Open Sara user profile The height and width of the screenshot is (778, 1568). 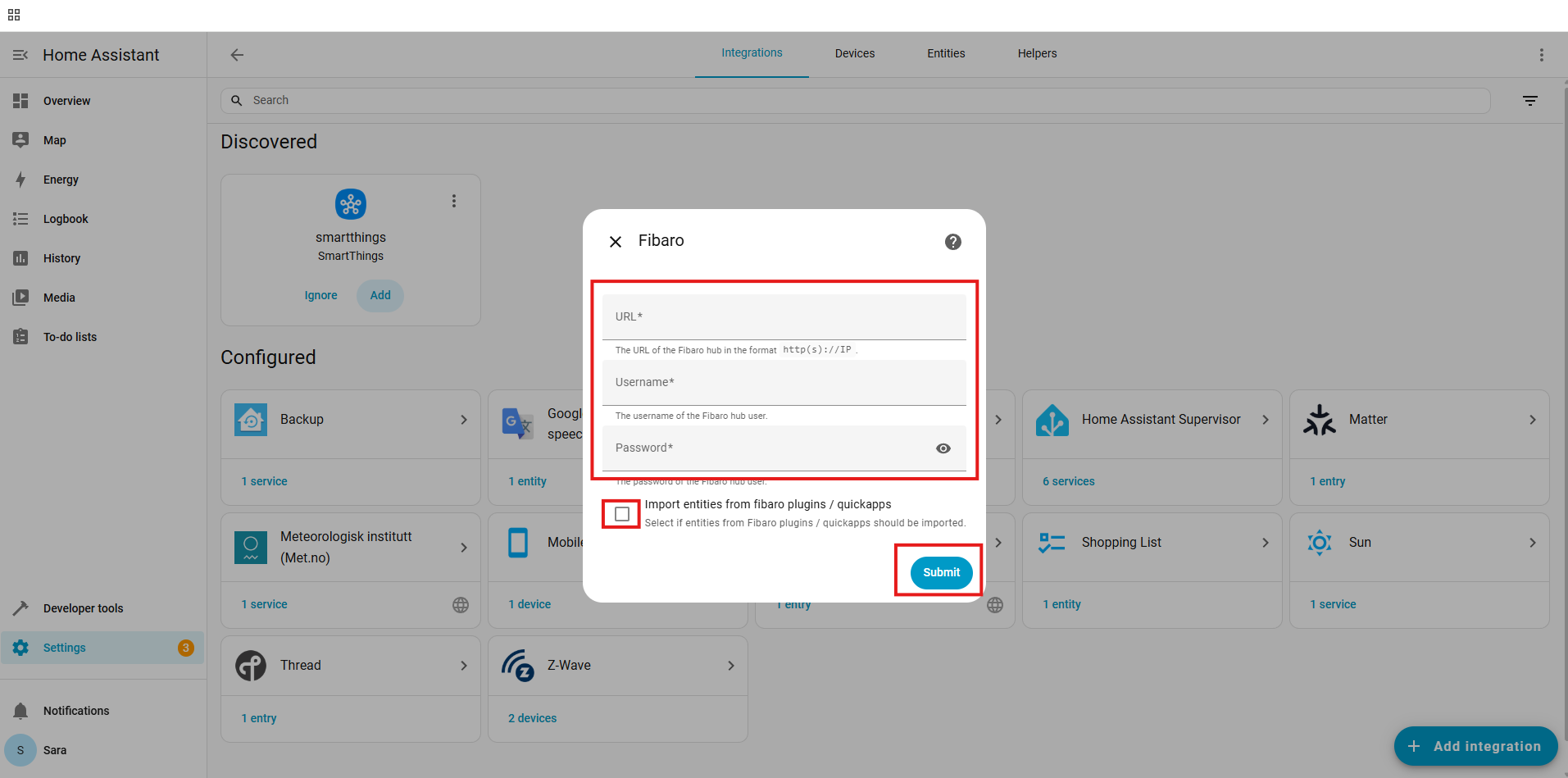point(103,750)
